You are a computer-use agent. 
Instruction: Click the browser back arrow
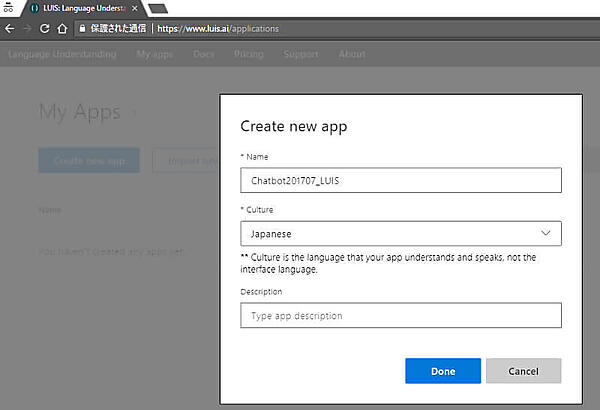tap(10, 28)
